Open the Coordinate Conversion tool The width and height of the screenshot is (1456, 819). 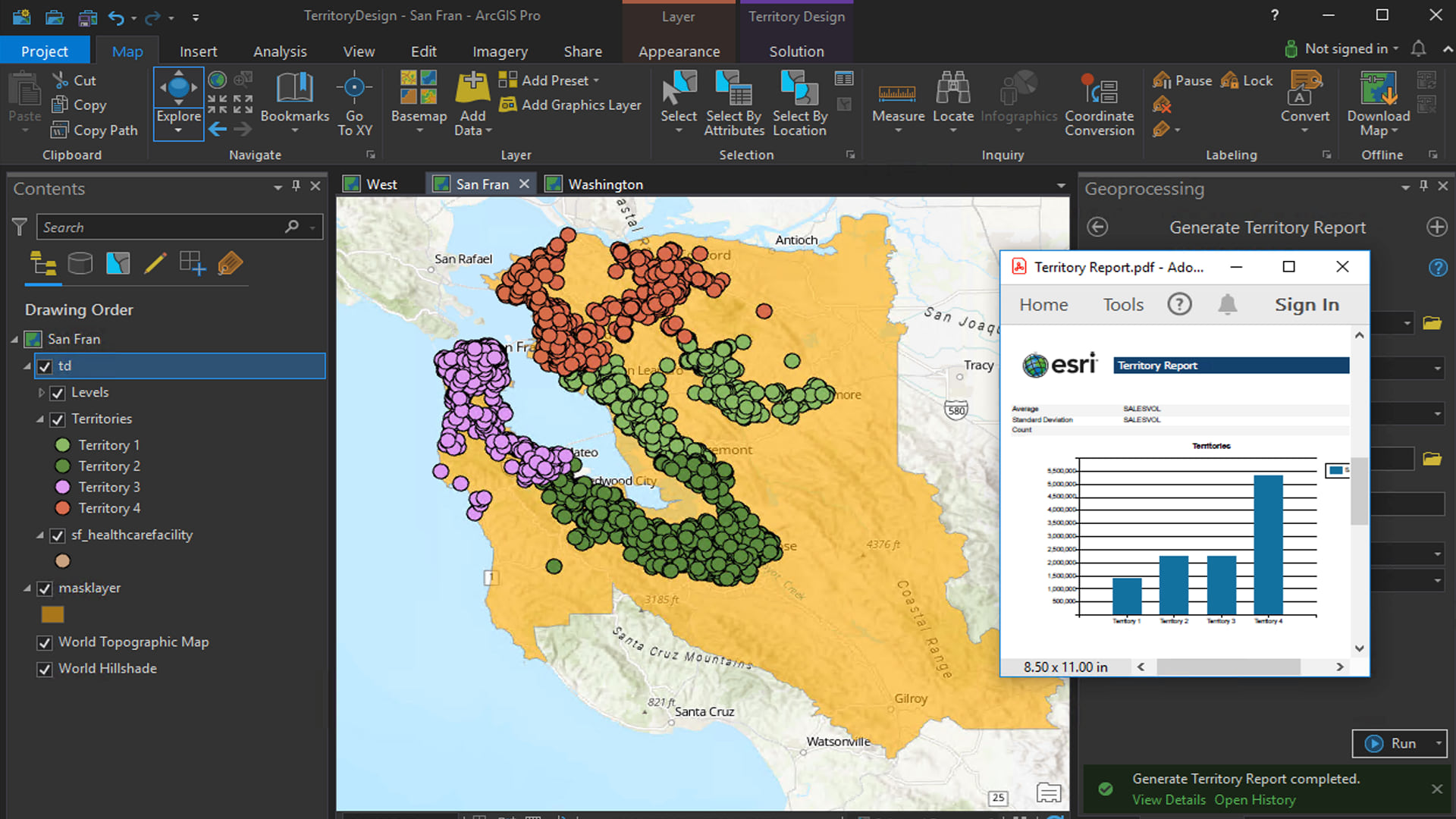click(x=1099, y=104)
